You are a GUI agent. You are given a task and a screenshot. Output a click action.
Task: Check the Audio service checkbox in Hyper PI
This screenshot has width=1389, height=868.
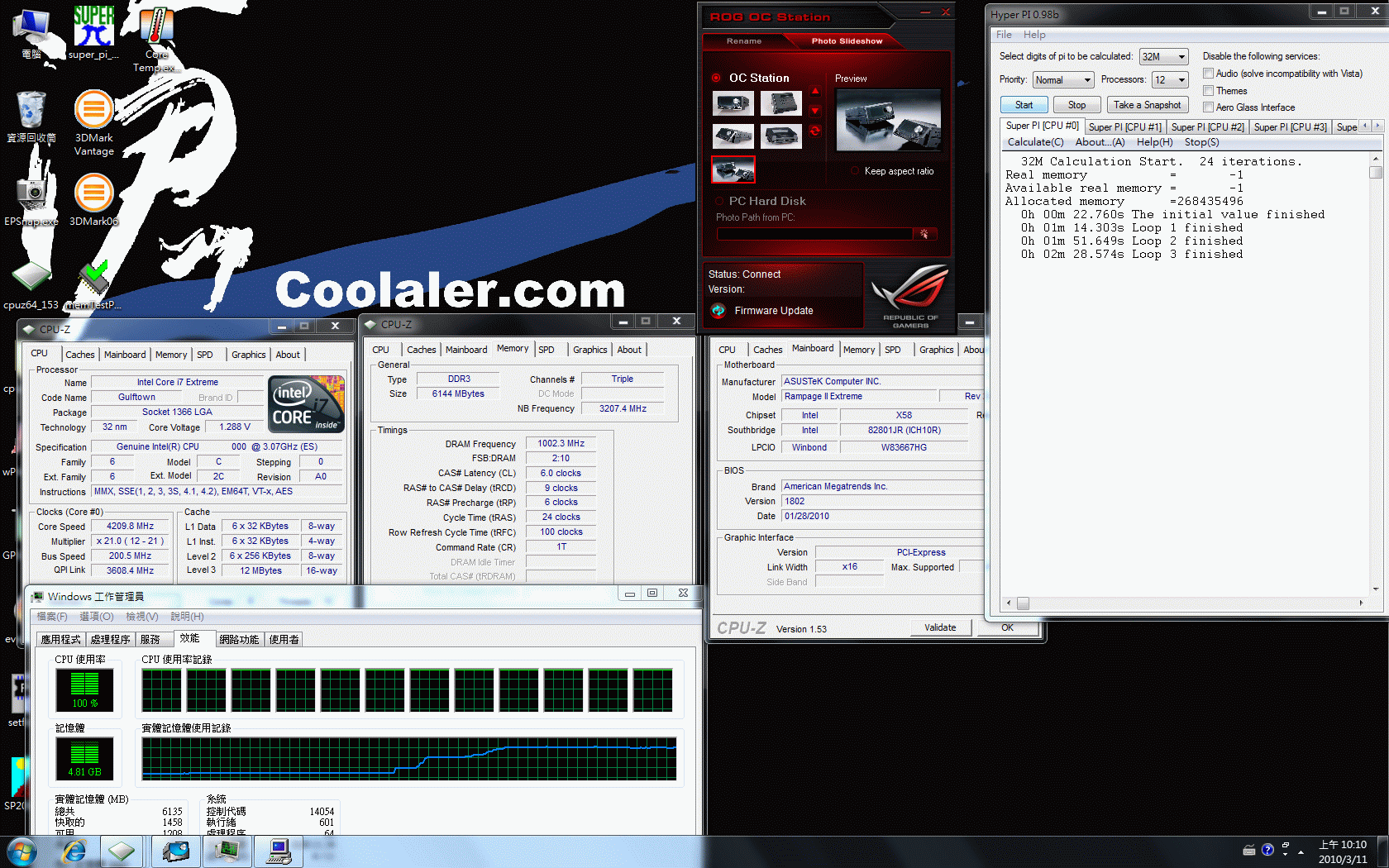tap(1208, 74)
